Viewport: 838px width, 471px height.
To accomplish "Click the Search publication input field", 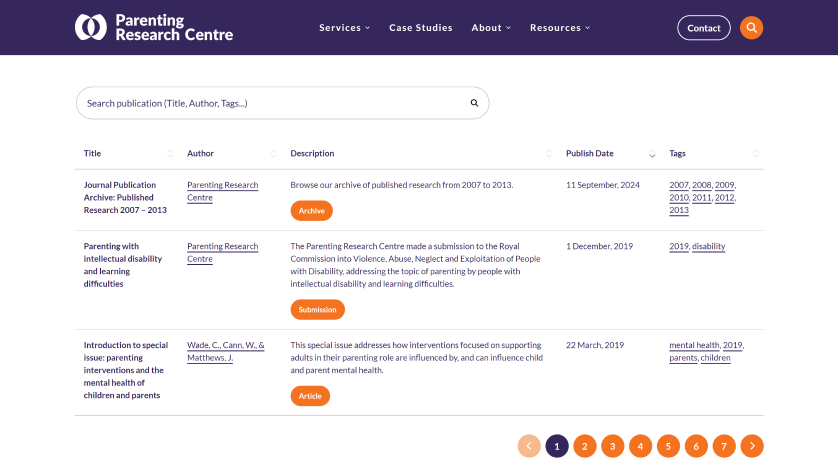I will (282, 103).
